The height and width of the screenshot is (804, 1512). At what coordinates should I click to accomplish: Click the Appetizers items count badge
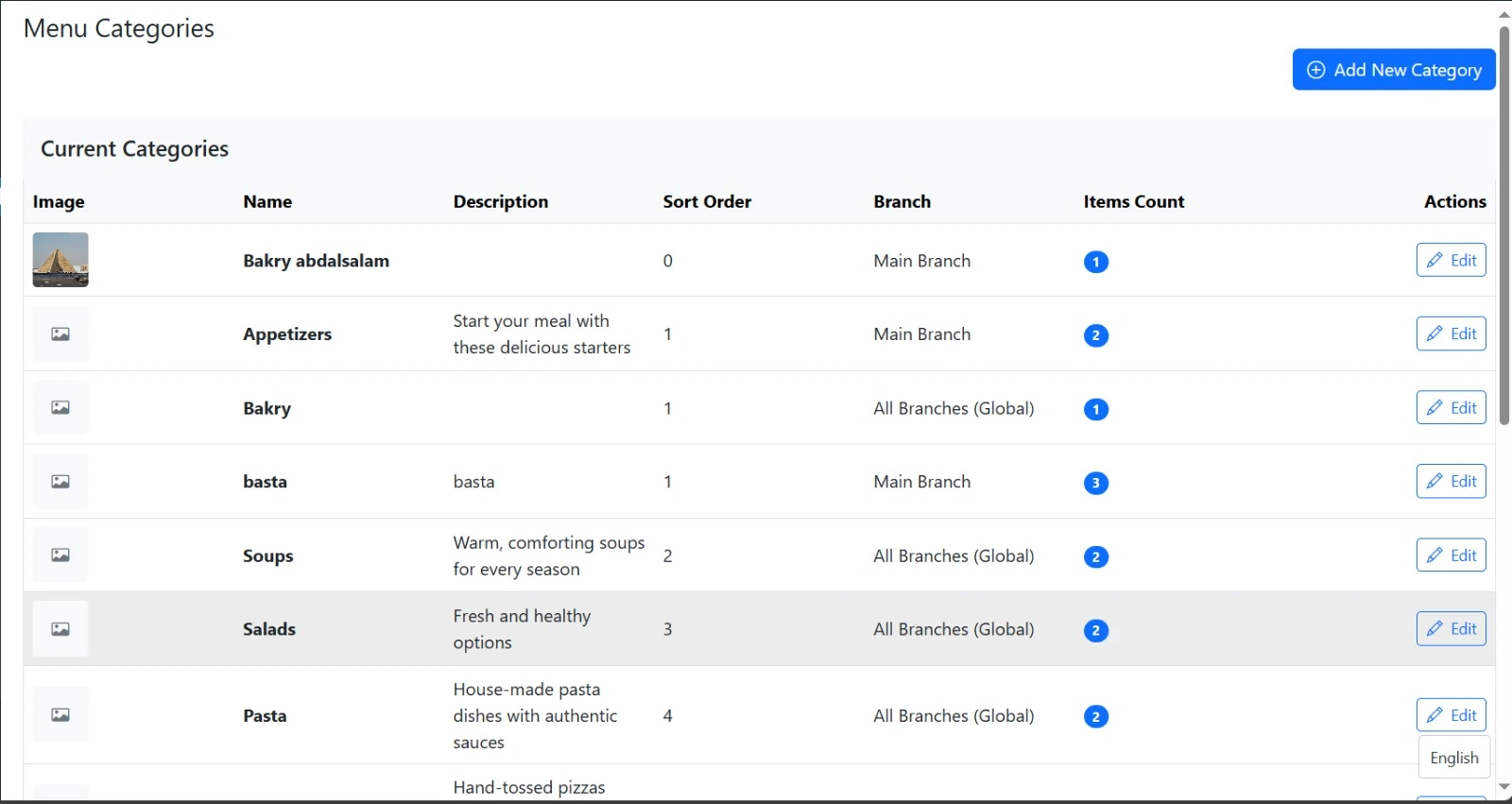point(1095,335)
